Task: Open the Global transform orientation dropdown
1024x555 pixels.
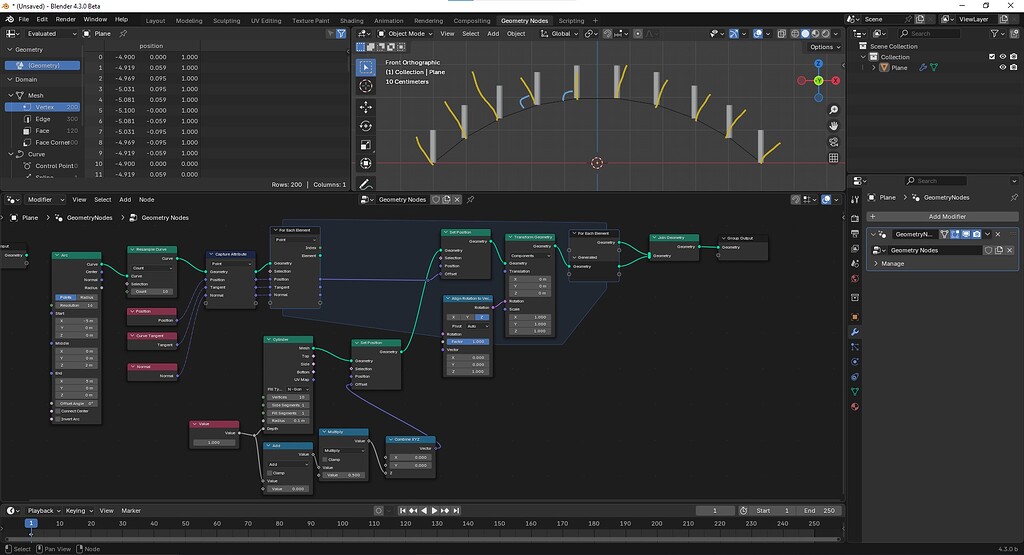Action: coord(560,33)
